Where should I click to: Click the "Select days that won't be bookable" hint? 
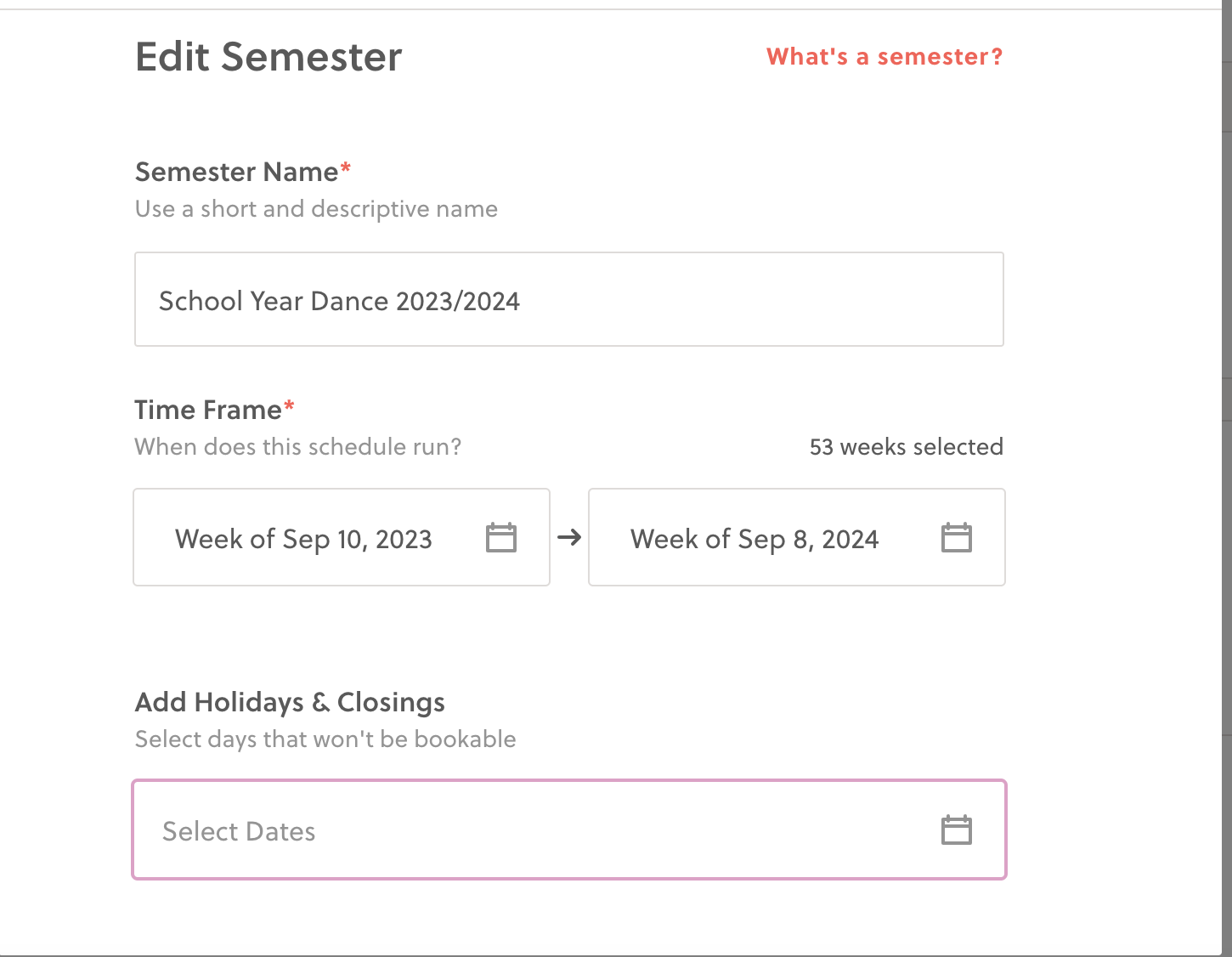325,739
